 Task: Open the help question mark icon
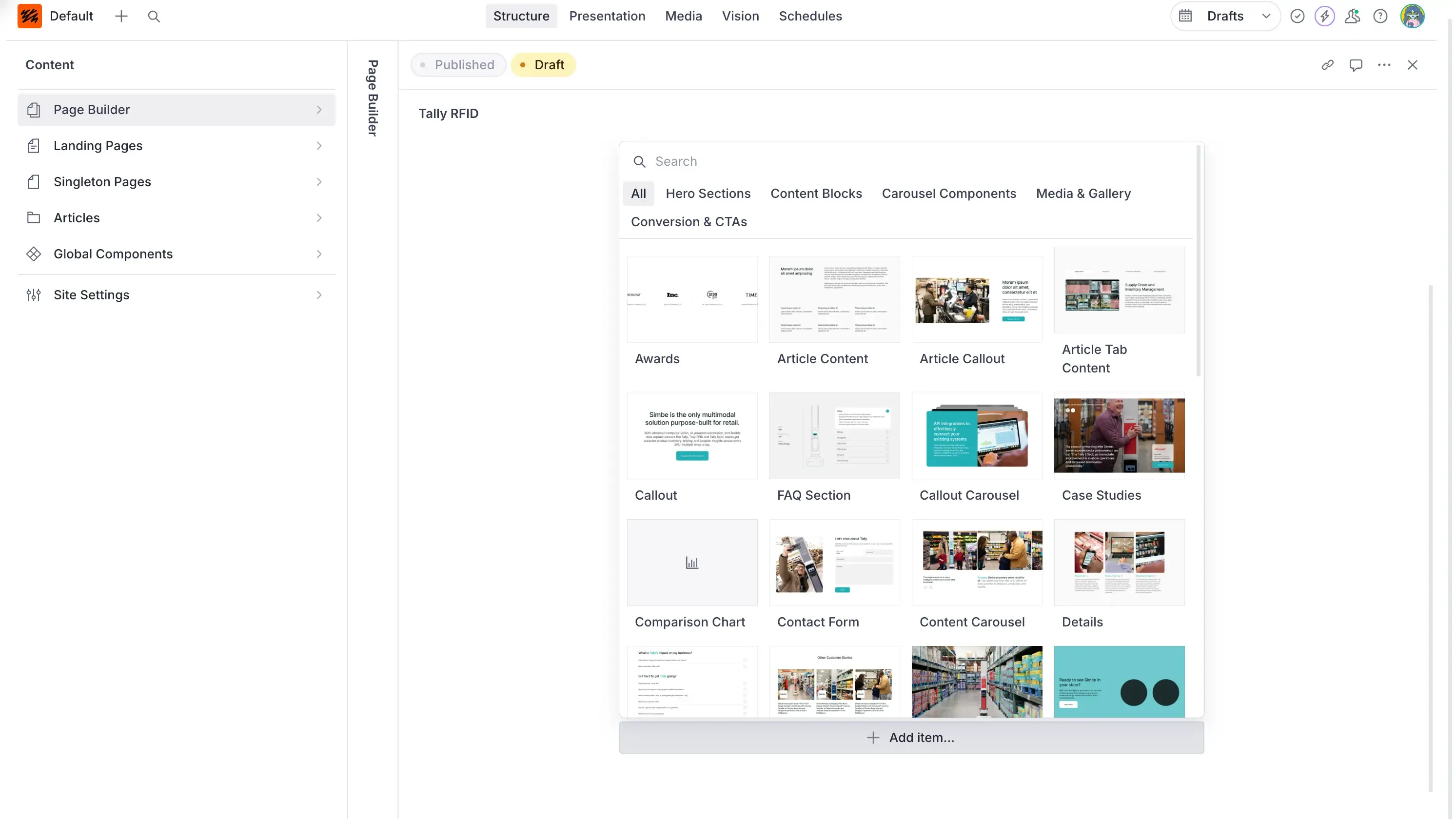click(1380, 16)
